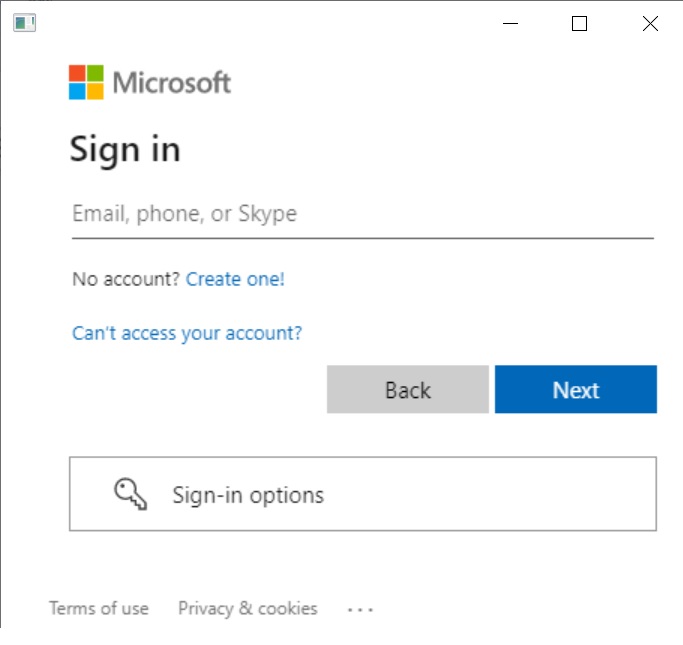This screenshot has width=683, height=645.
Task: Open the three-dot more options in footer
Action: click(360, 609)
